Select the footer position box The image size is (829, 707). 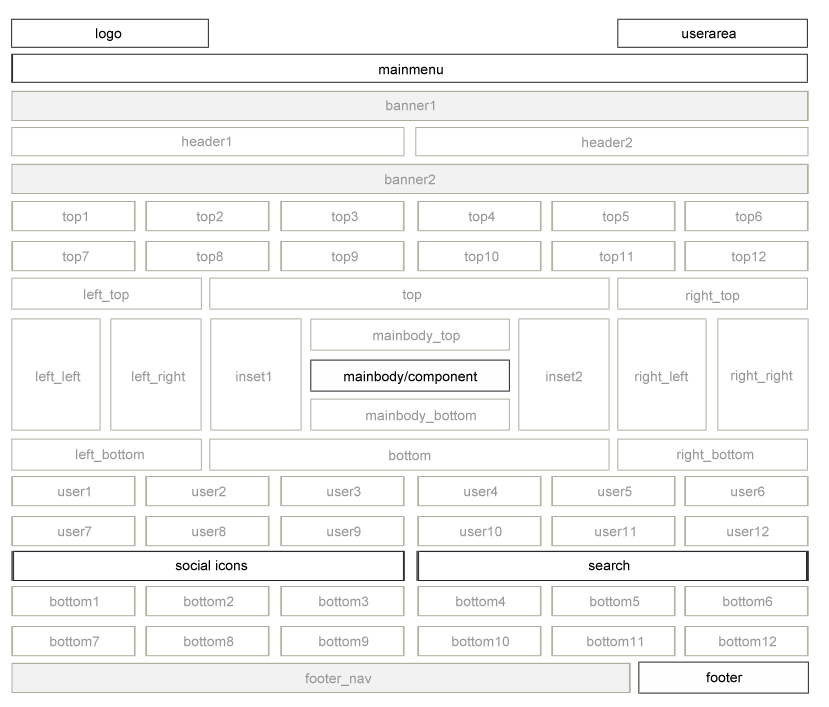tap(723, 677)
